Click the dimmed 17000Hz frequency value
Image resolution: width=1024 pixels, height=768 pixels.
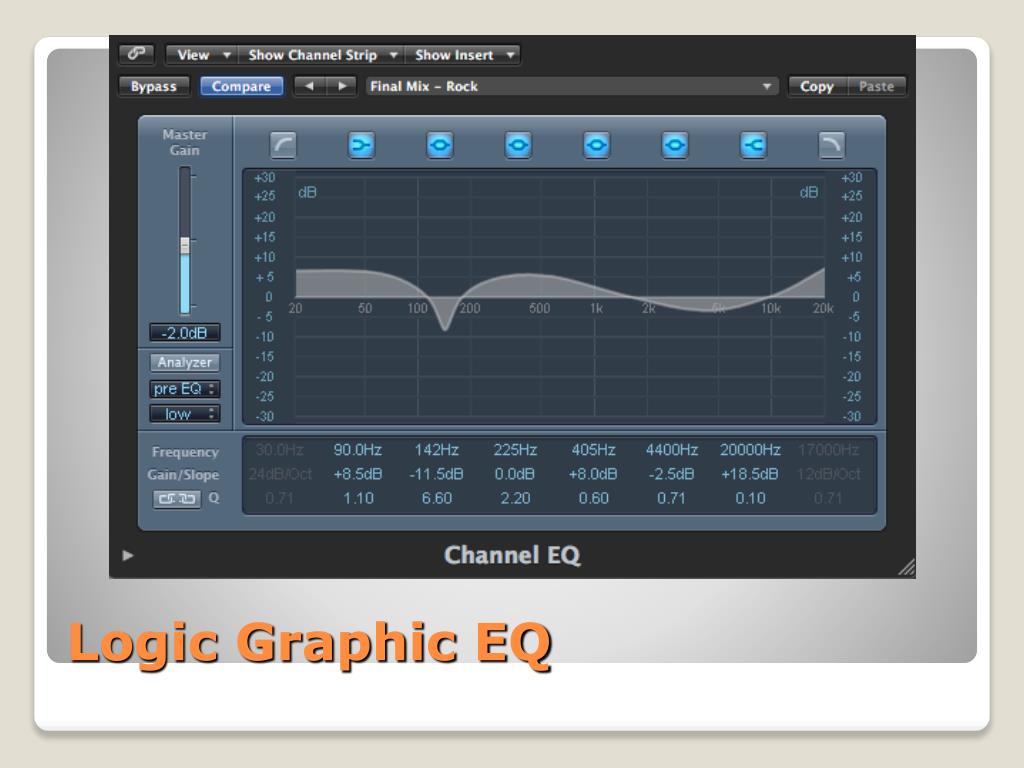coord(829,450)
